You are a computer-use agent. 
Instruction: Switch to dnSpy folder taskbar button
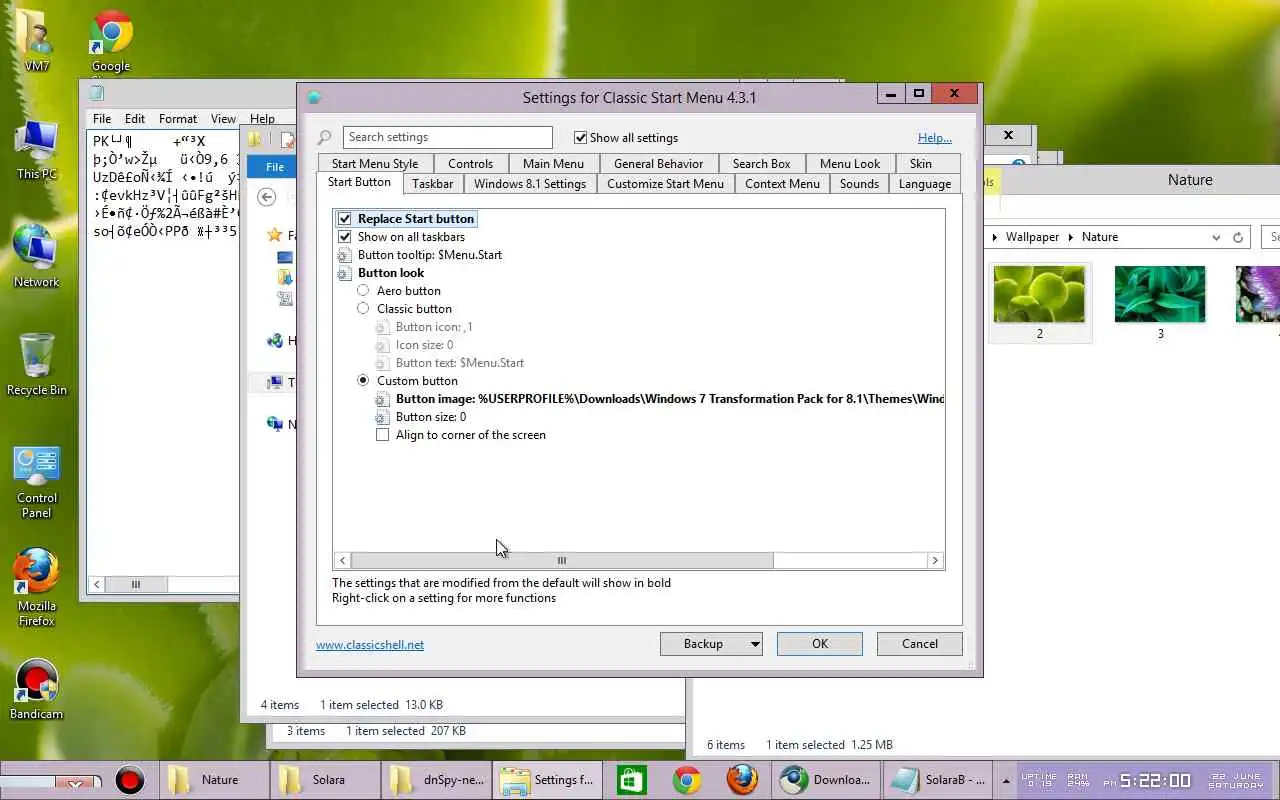point(436,780)
